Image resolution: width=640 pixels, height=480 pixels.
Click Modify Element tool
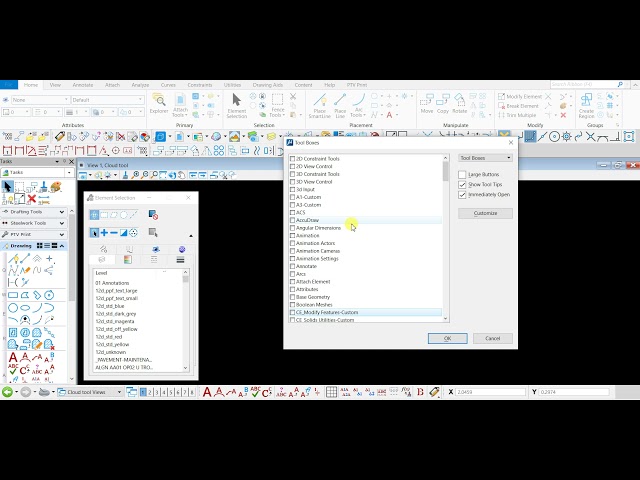pyautogui.click(x=520, y=96)
